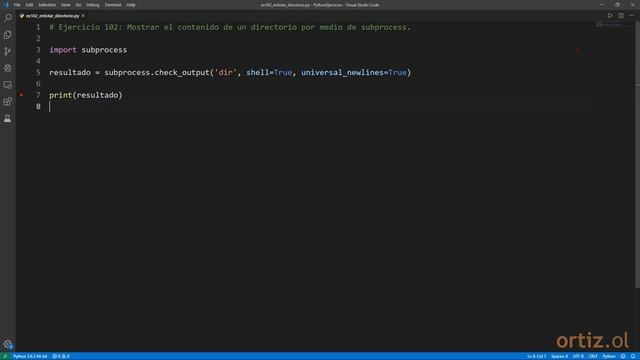The image size is (640, 360).
Task: Click 'shell' parameter on line 5
Action: point(258,72)
